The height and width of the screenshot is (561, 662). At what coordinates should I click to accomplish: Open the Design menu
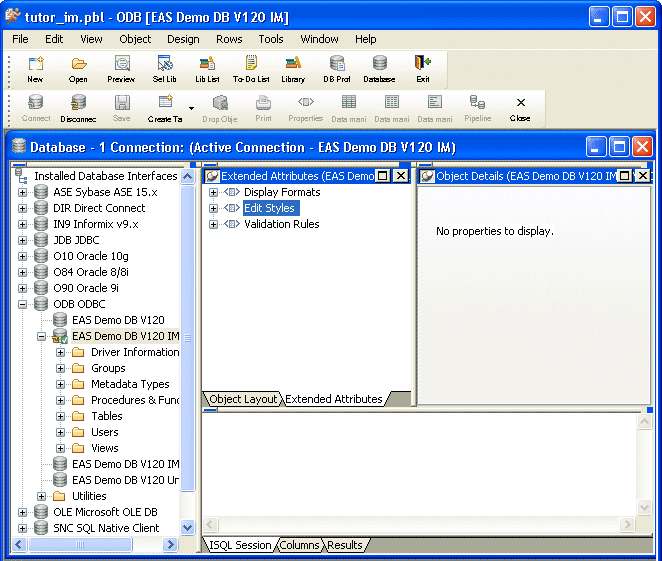(183, 39)
